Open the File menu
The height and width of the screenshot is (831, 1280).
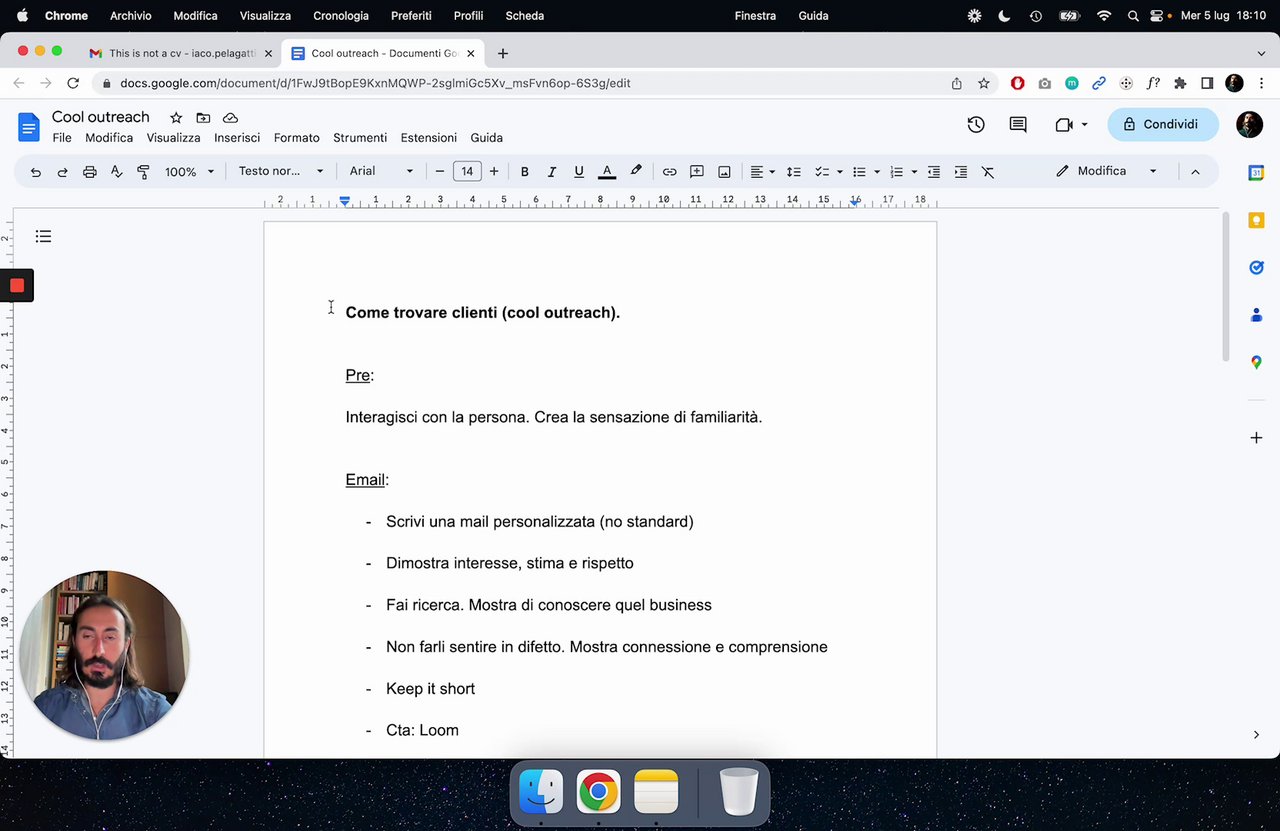coord(62,138)
